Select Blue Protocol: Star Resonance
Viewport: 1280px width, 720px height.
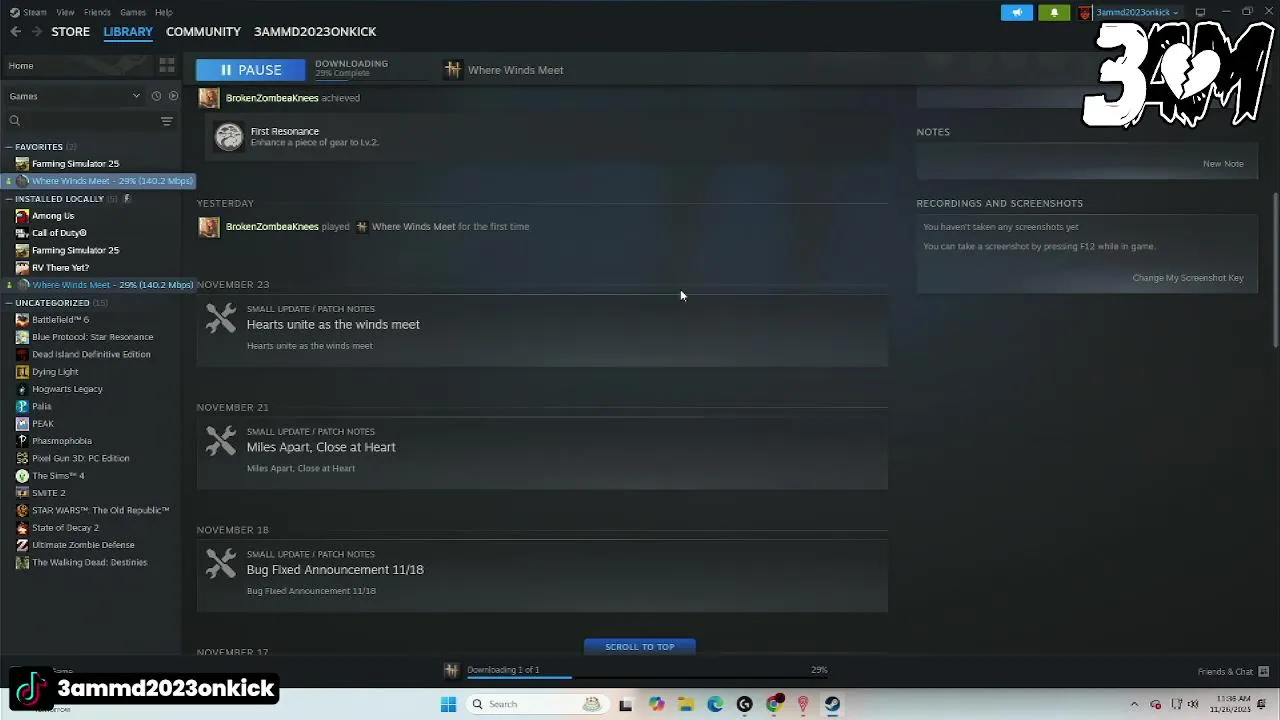(x=92, y=337)
